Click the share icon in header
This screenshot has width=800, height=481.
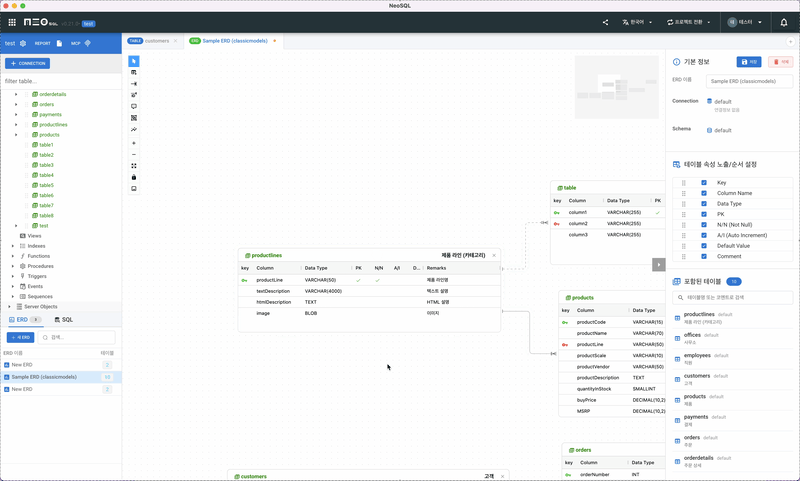[x=605, y=22]
